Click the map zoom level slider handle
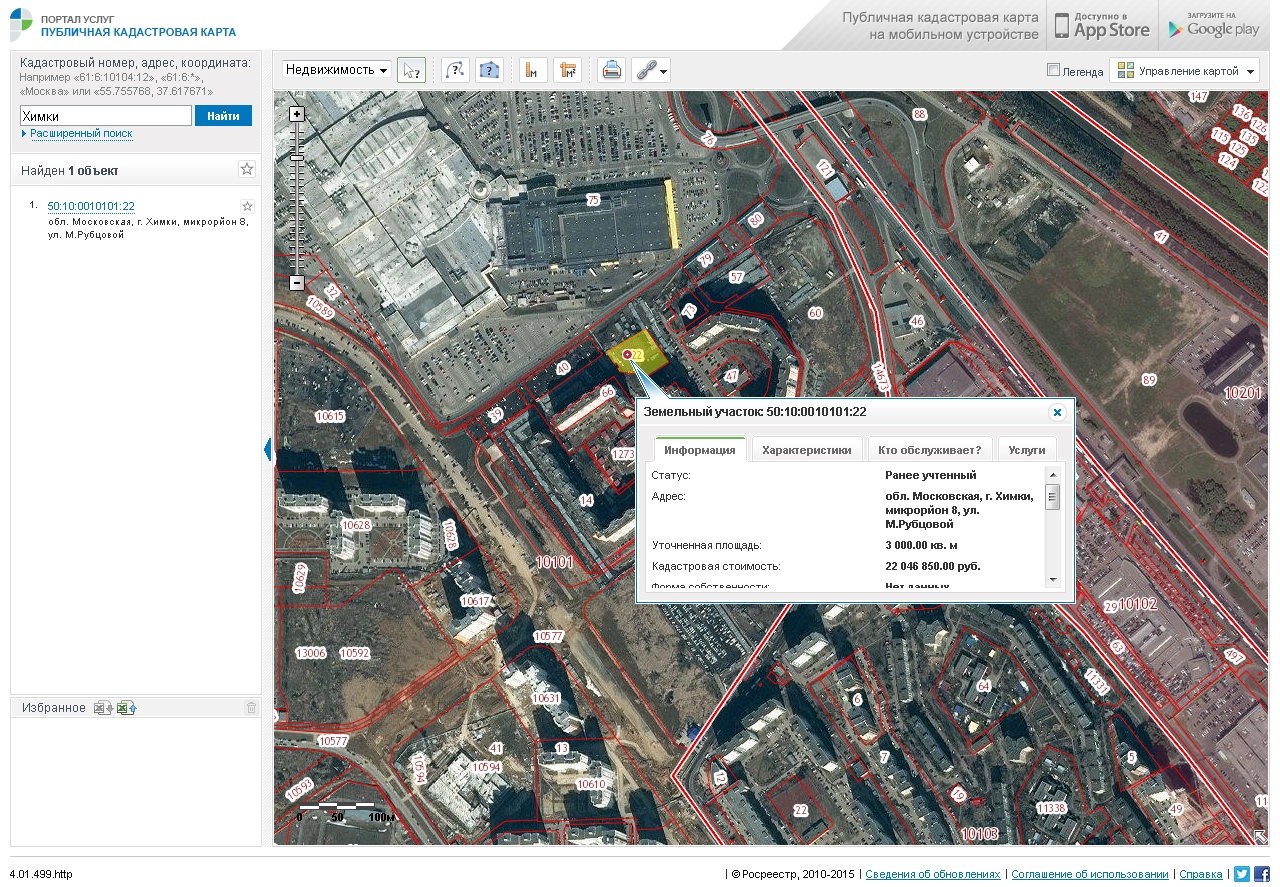This screenshot has width=1280, height=887. tap(297, 158)
